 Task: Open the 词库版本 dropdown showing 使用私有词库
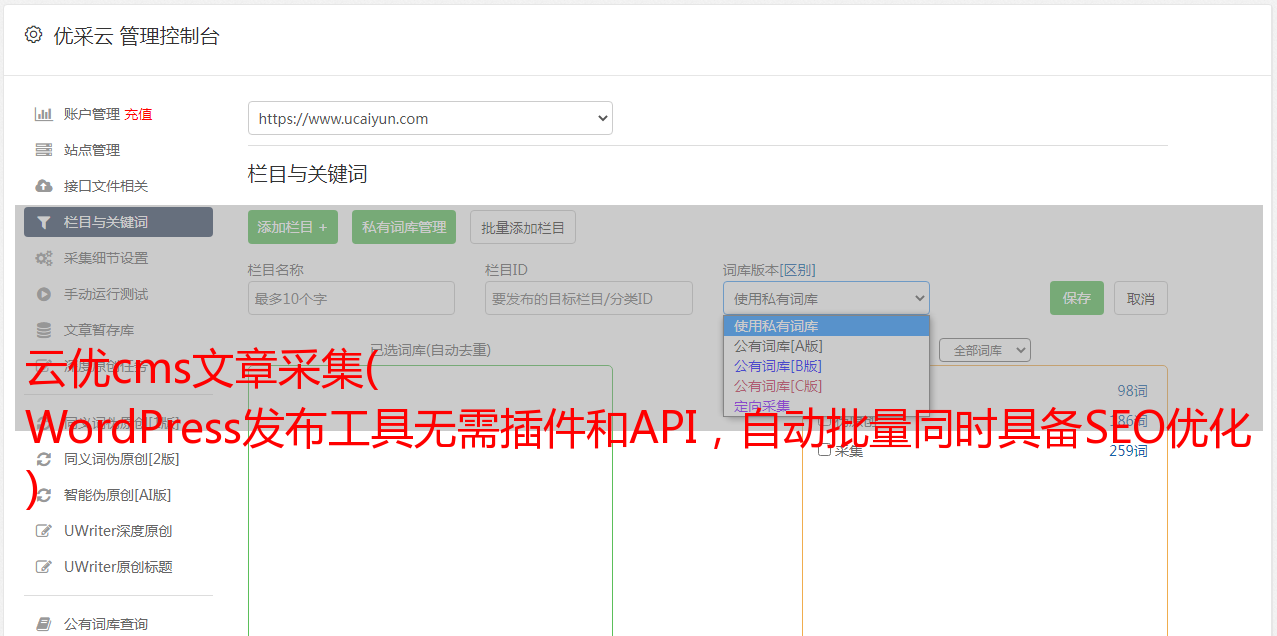pyautogui.click(x=826, y=298)
